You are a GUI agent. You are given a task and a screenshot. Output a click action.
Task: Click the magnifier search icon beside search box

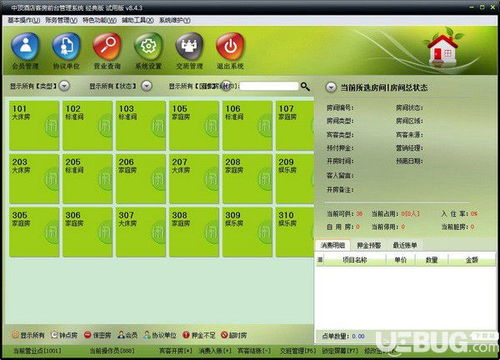tap(305, 87)
